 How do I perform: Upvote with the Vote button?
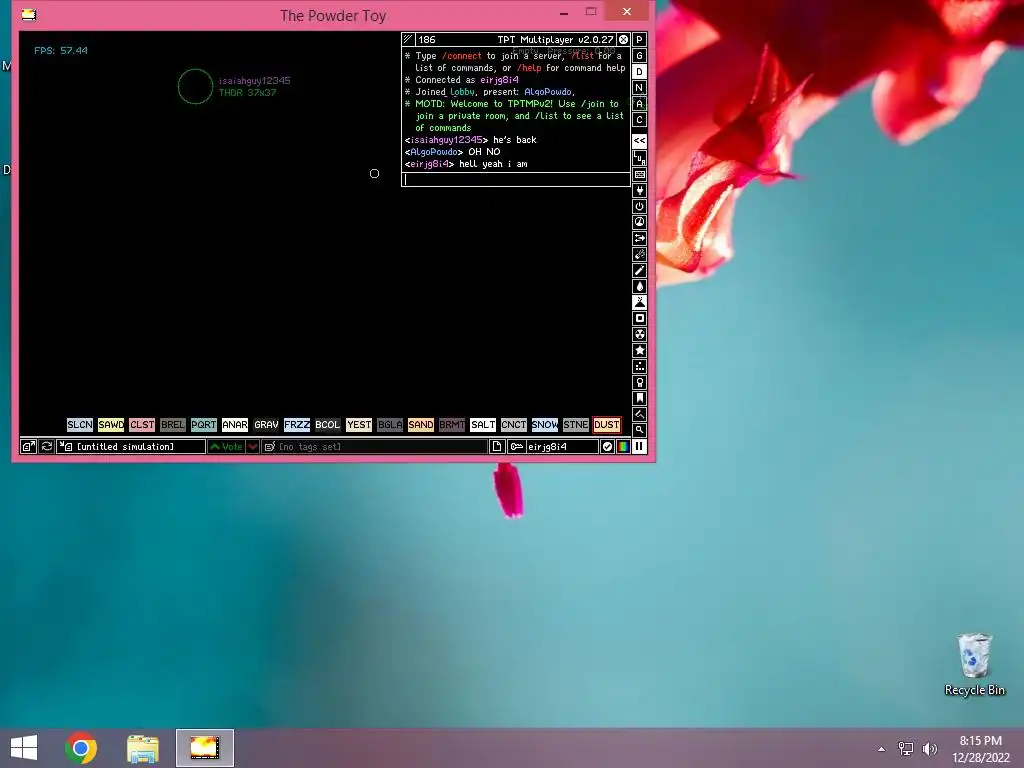pyautogui.click(x=226, y=447)
